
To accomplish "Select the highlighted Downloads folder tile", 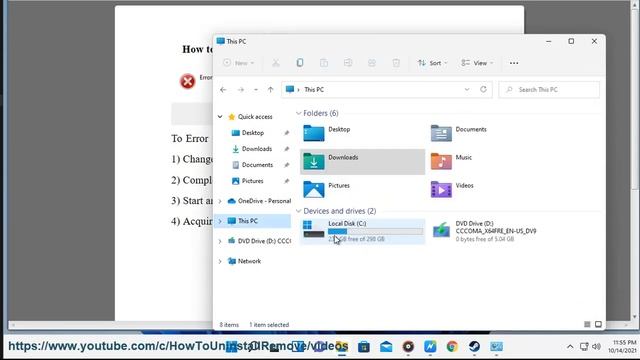I will [x=362, y=162].
